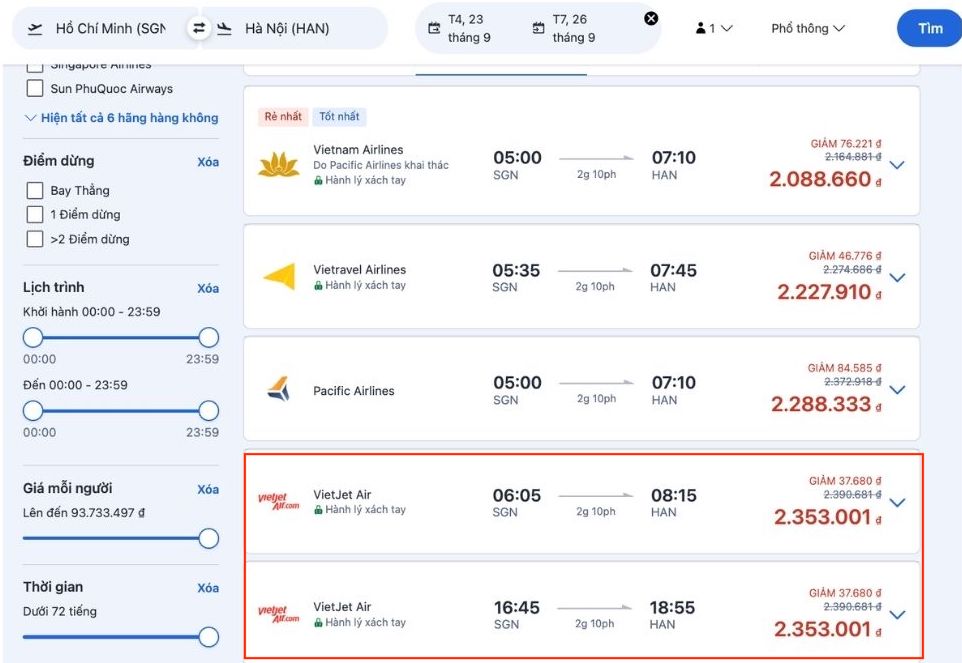Open the Phổ thông cabin class dropdown
The height and width of the screenshot is (663, 962).
tap(808, 28)
